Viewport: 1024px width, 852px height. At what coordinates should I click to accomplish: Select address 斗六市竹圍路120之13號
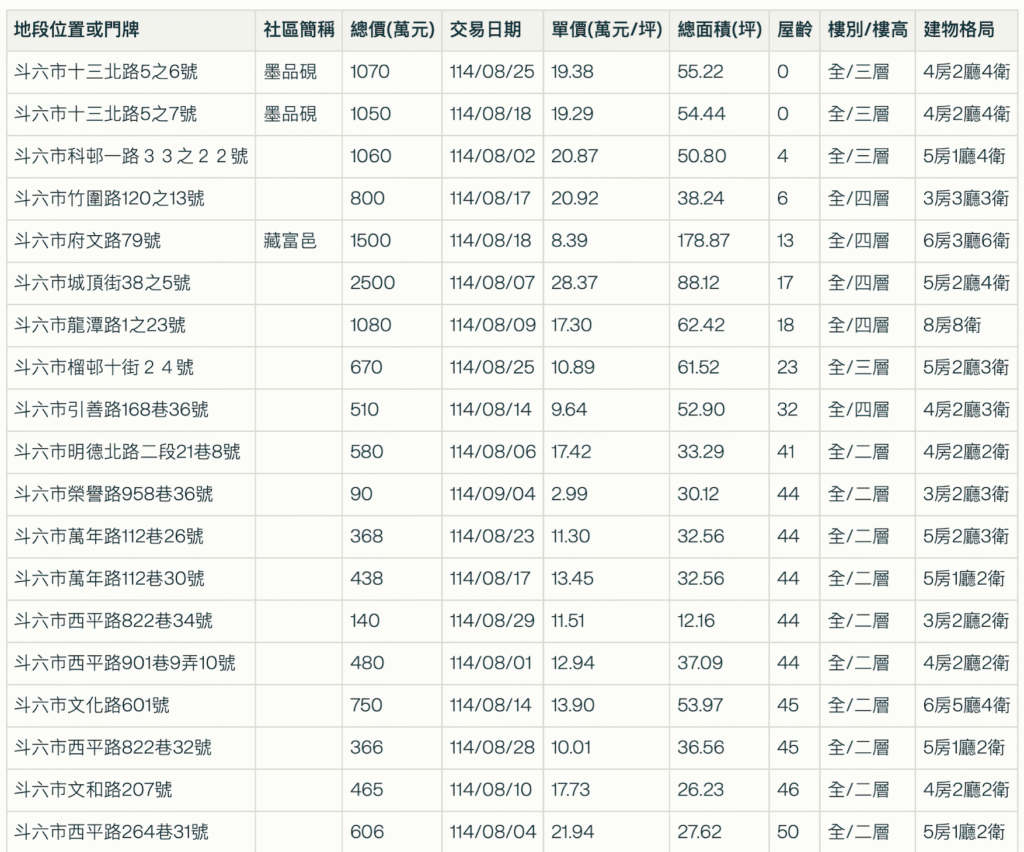pos(109,198)
